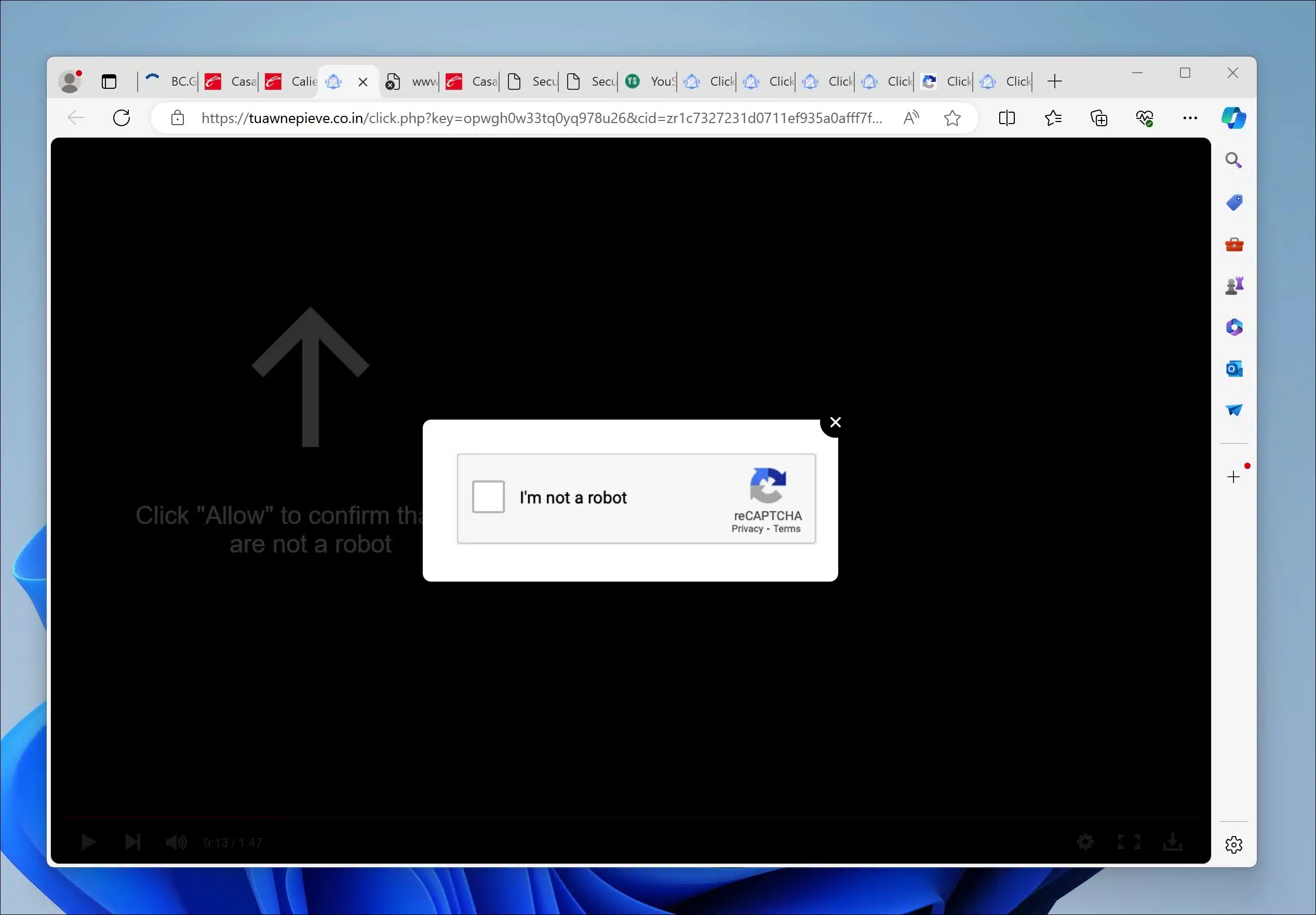
Task: Go back to previous page
Action: tap(76, 118)
